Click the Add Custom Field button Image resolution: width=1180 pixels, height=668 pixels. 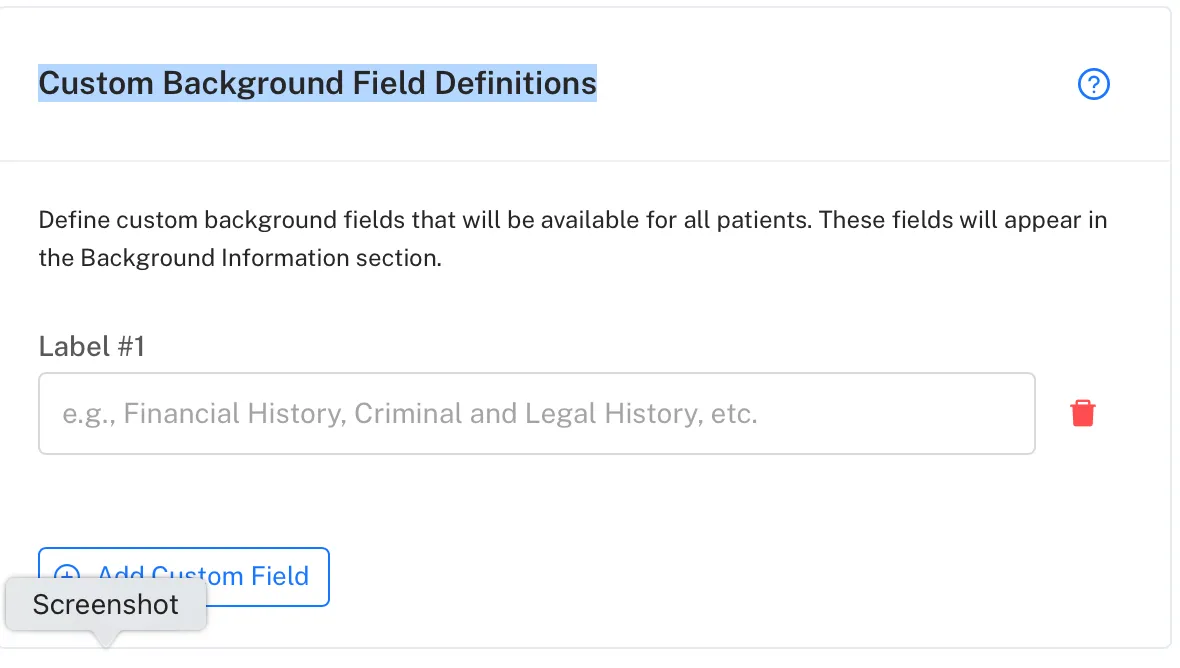pos(184,576)
